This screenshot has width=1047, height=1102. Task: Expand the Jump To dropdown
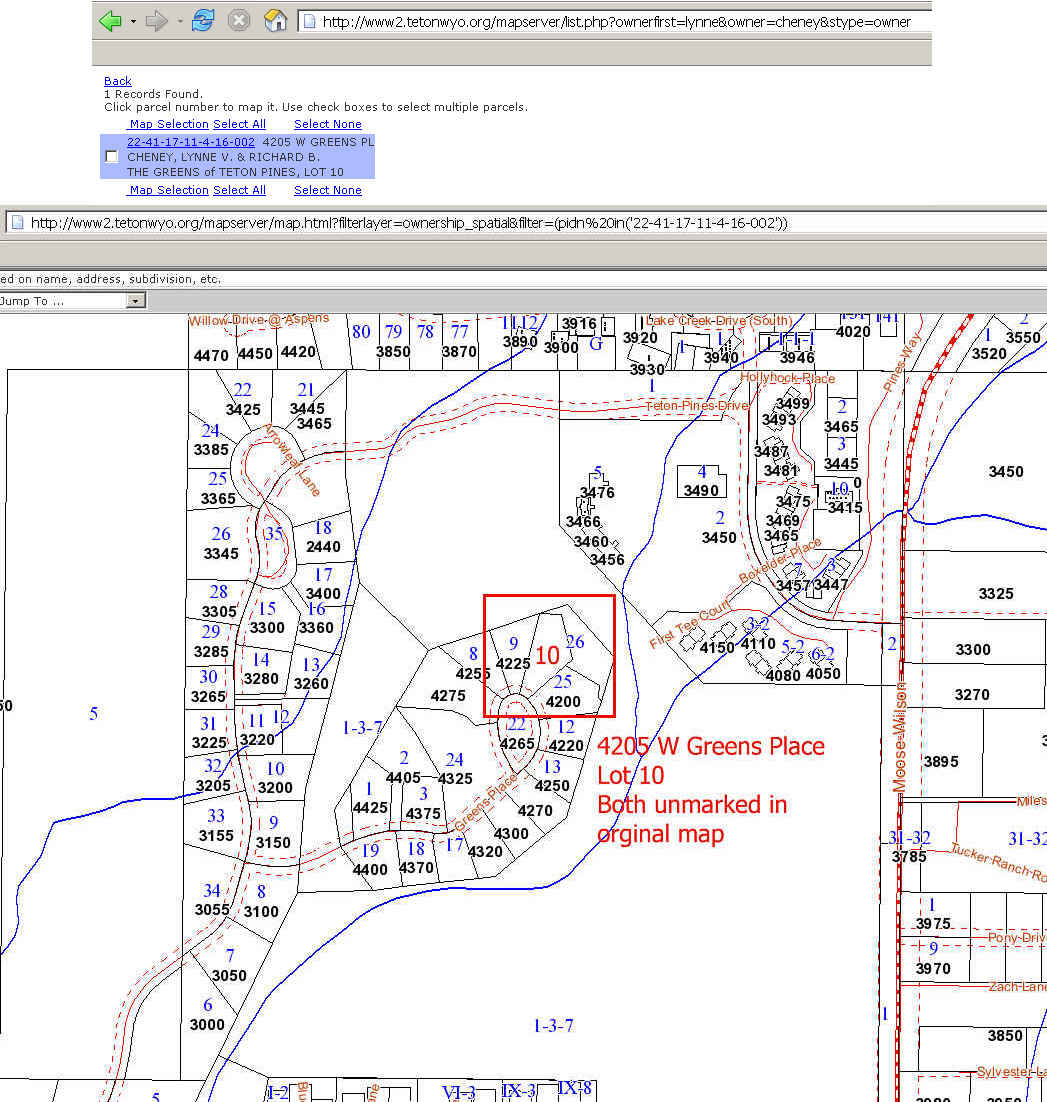click(136, 301)
